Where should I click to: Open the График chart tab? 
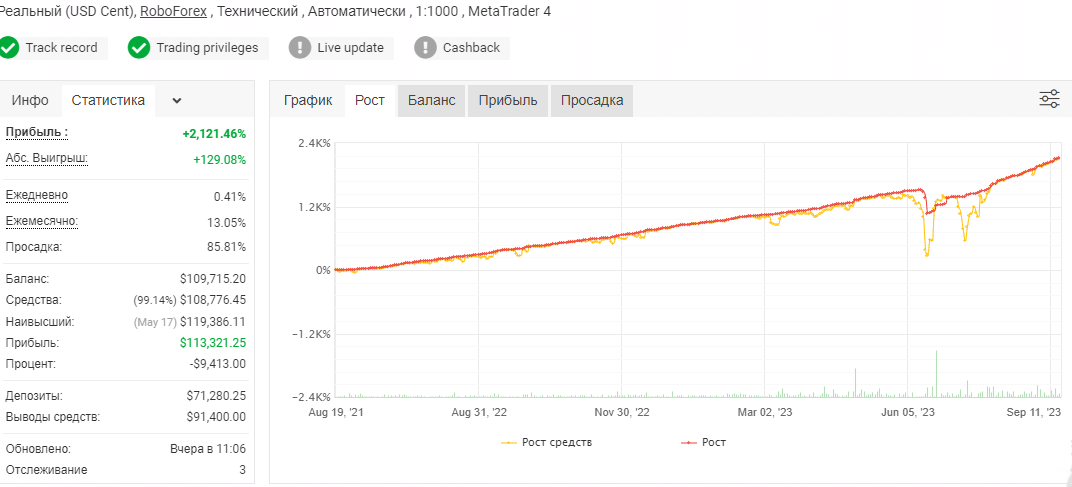click(x=308, y=101)
